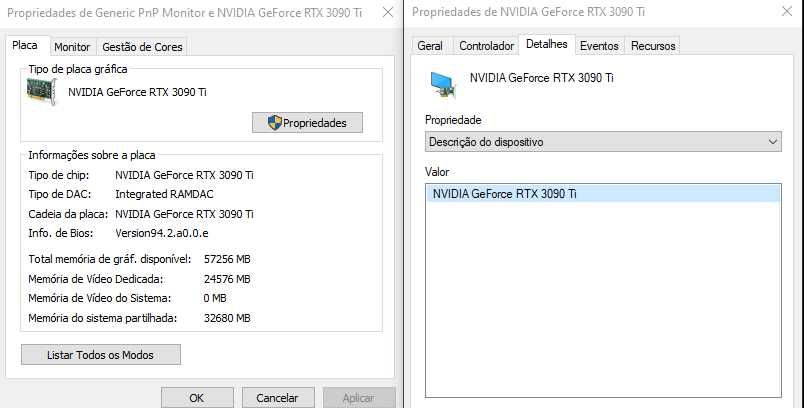Click the Memória de Vídeo Dedicada label
The width and height of the screenshot is (804, 408).
pos(95,279)
